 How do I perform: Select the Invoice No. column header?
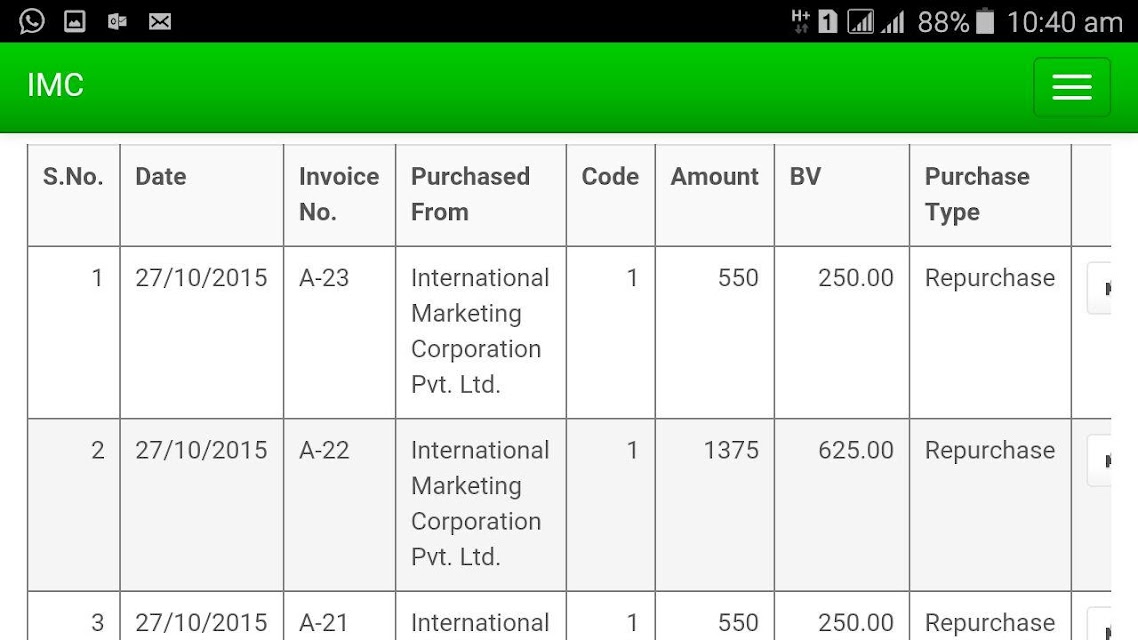[339, 194]
